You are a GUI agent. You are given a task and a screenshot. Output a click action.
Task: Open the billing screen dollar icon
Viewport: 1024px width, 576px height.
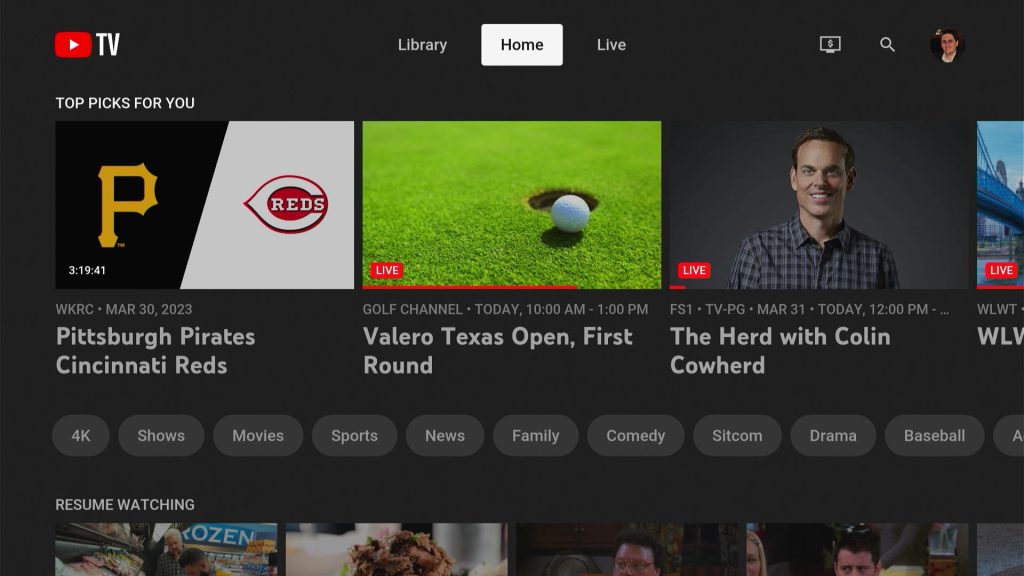pos(830,45)
